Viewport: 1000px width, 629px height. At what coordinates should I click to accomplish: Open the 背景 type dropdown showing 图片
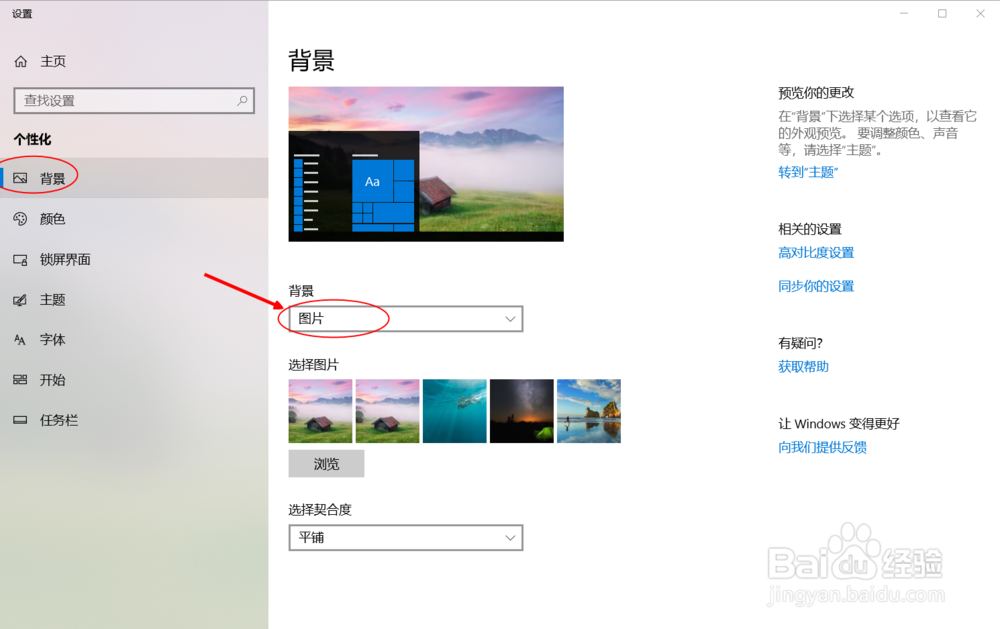pyautogui.click(x=406, y=319)
